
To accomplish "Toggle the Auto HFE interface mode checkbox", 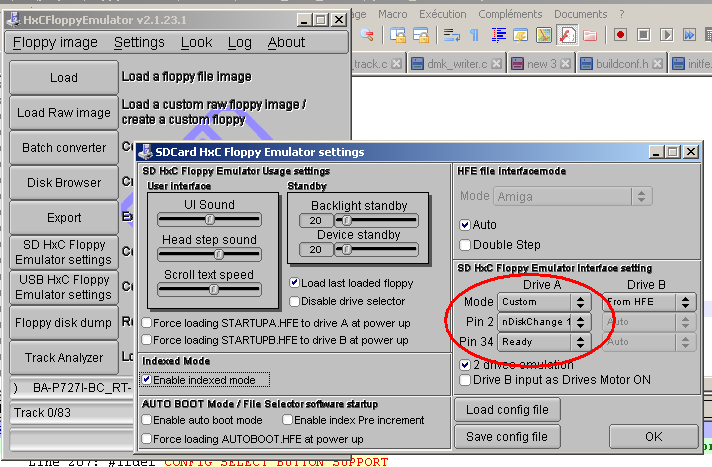I will click(465, 225).
